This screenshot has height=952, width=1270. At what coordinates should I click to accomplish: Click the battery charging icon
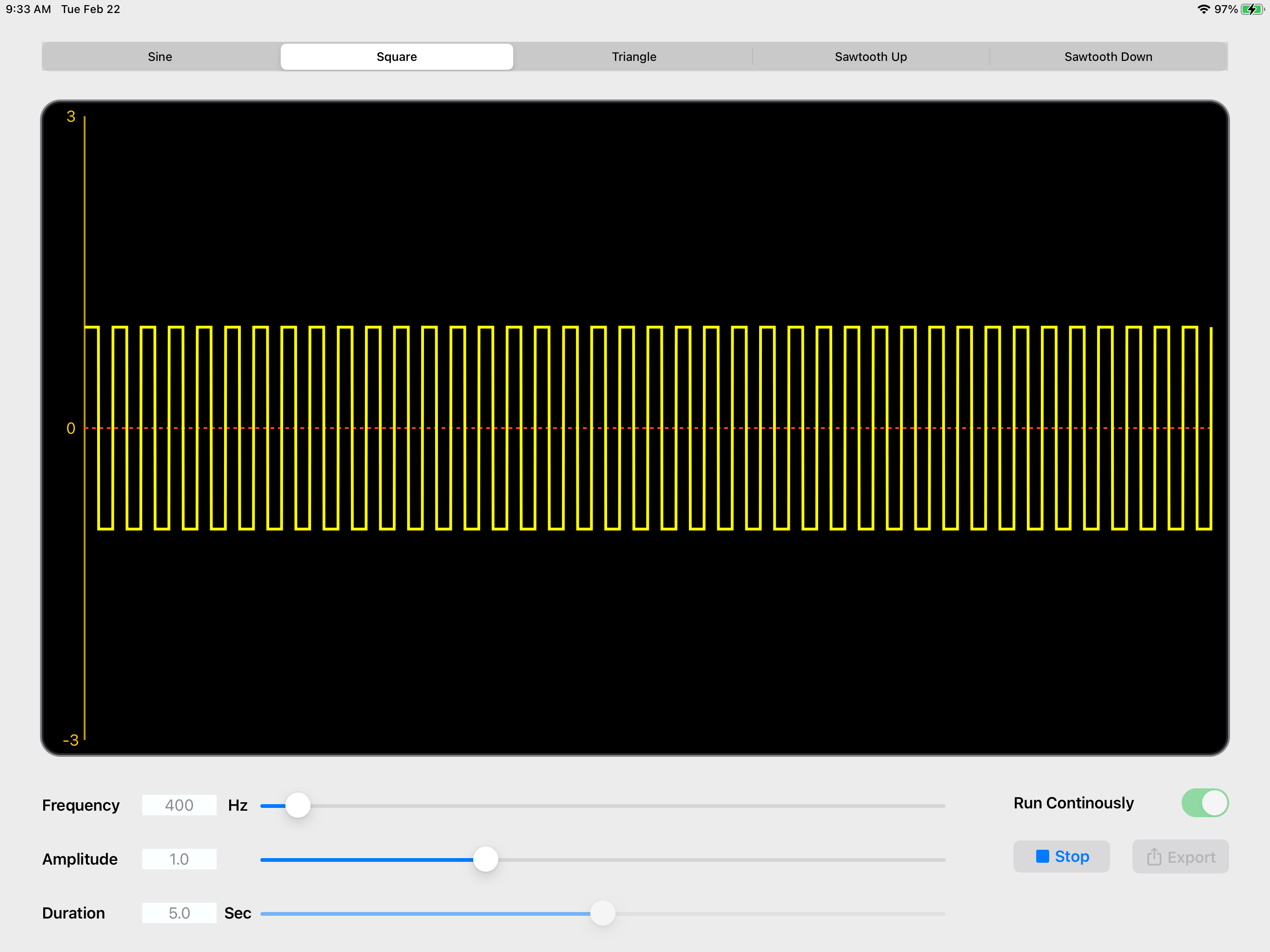1251,9
